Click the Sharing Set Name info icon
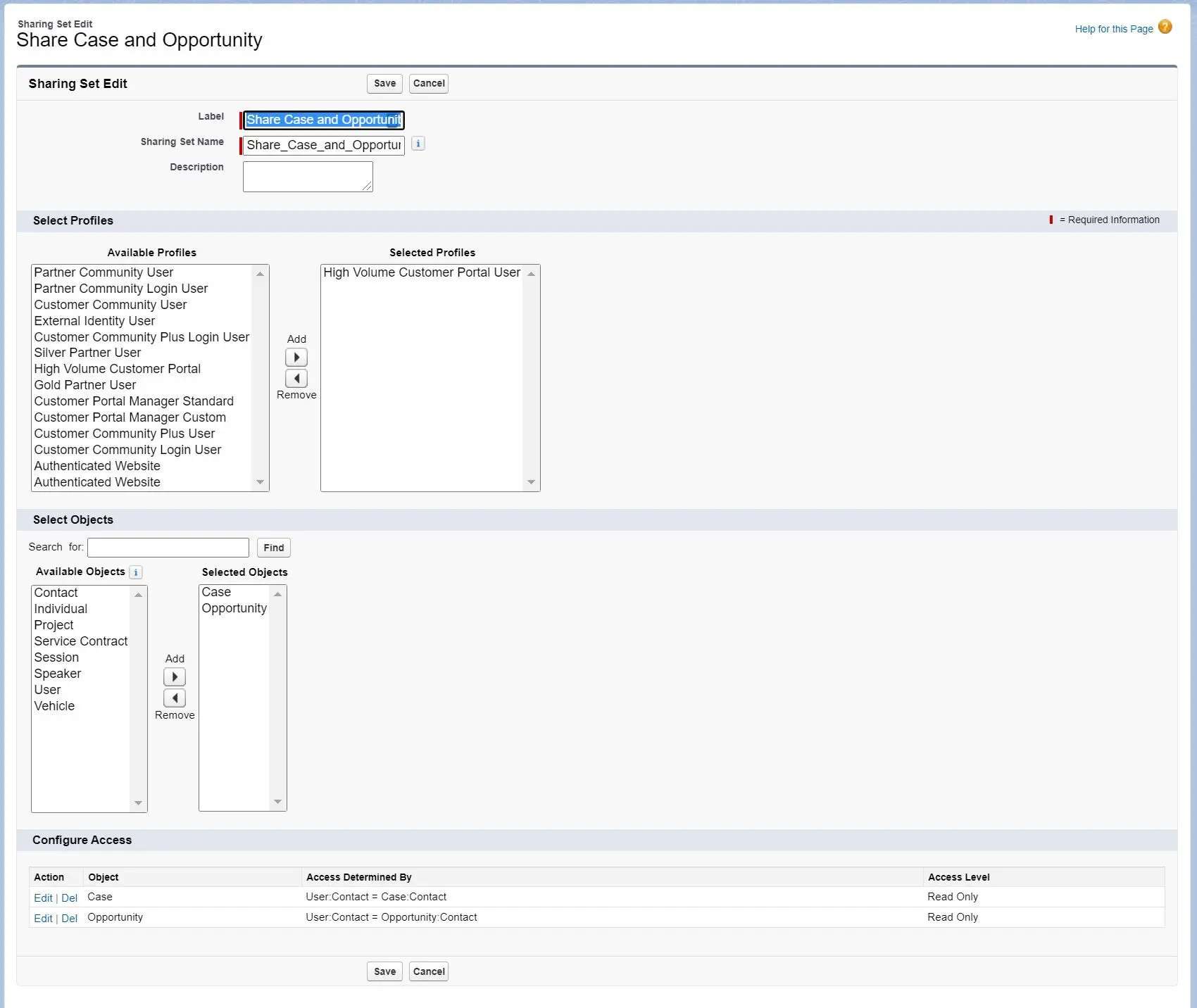1197x1008 pixels. click(x=418, y=144)
